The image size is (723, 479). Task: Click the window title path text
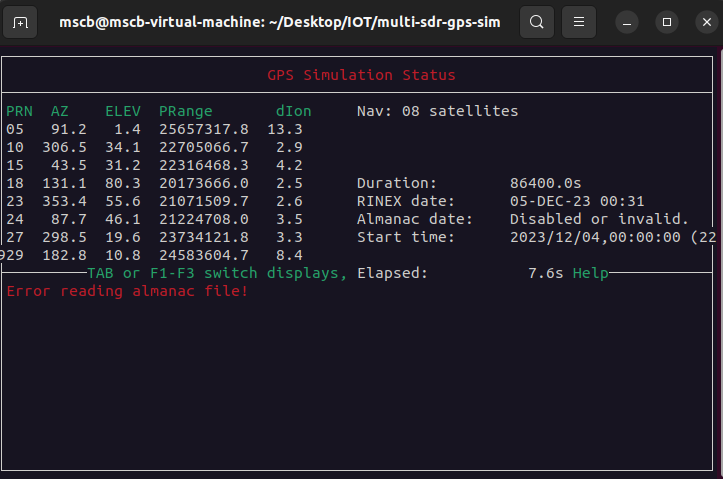click(279, 22)
